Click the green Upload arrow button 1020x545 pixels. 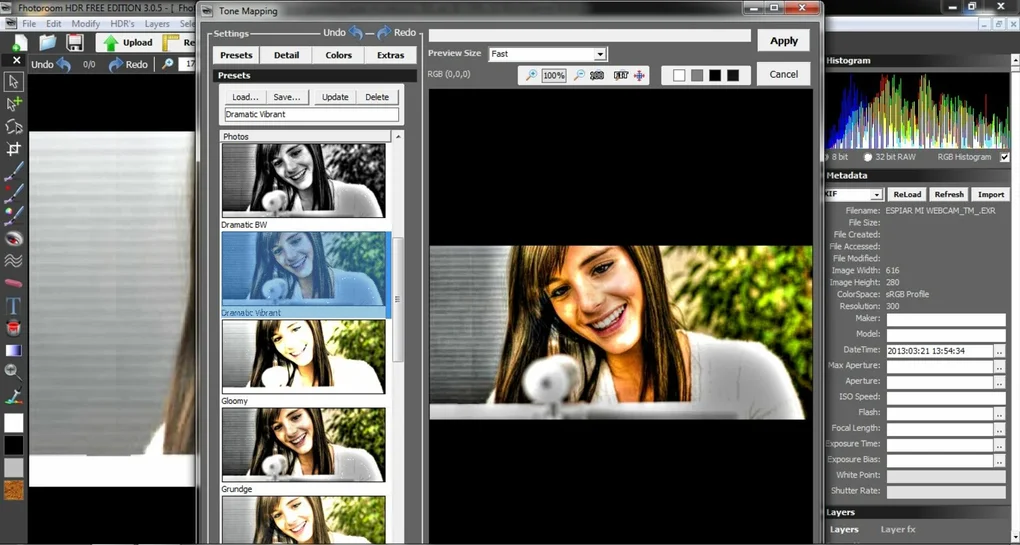coord(128,43)
